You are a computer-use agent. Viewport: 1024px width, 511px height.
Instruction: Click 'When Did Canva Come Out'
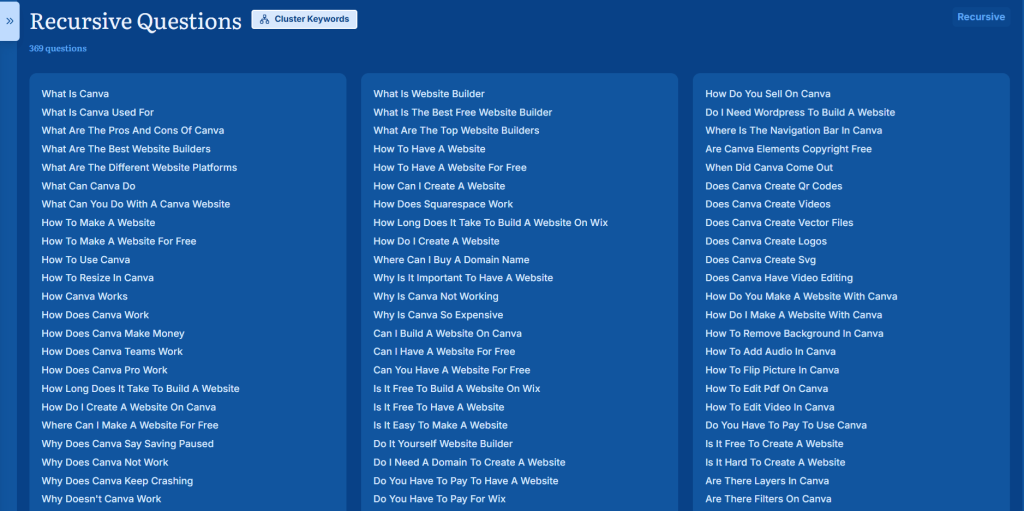769,167
